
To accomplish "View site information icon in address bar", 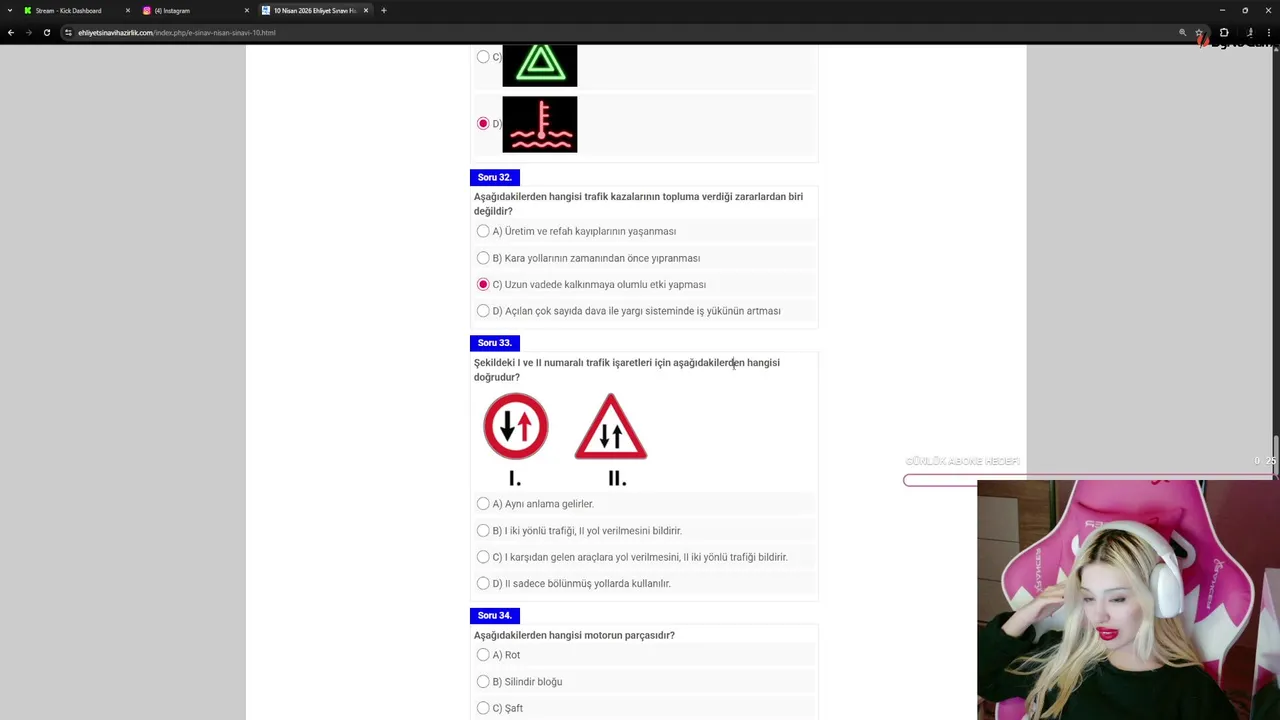I will pos(69,32).
